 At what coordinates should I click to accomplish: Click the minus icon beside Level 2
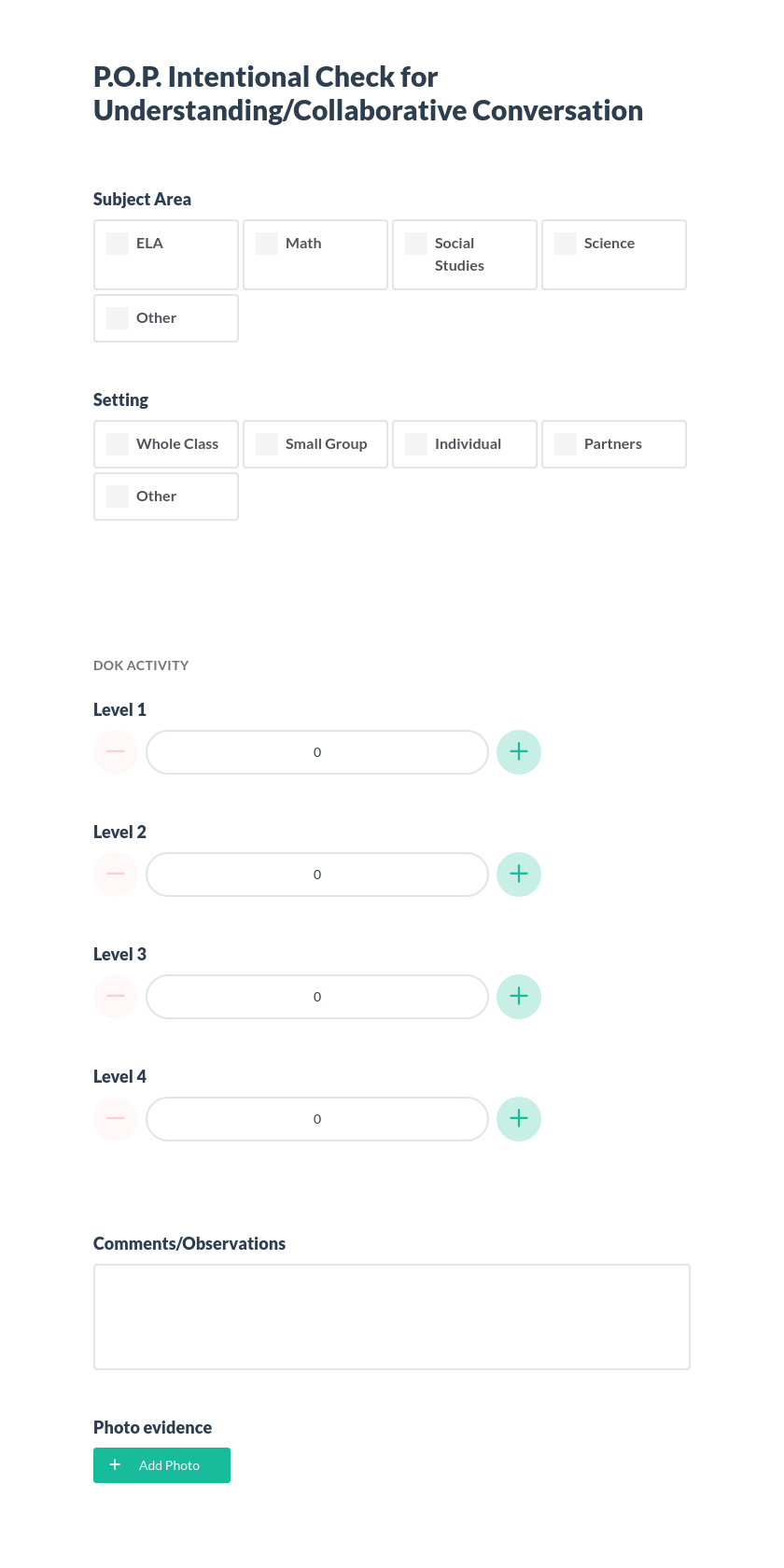point(115,874)
